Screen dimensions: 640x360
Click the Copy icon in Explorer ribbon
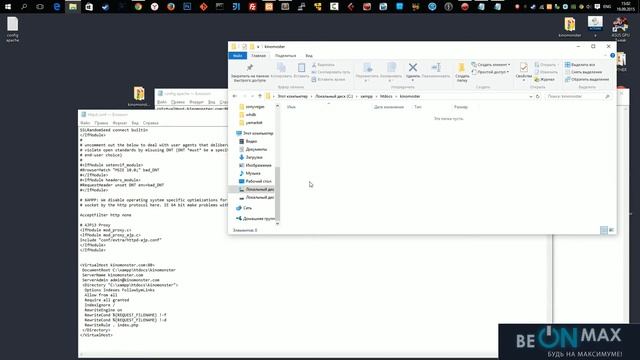281,68
